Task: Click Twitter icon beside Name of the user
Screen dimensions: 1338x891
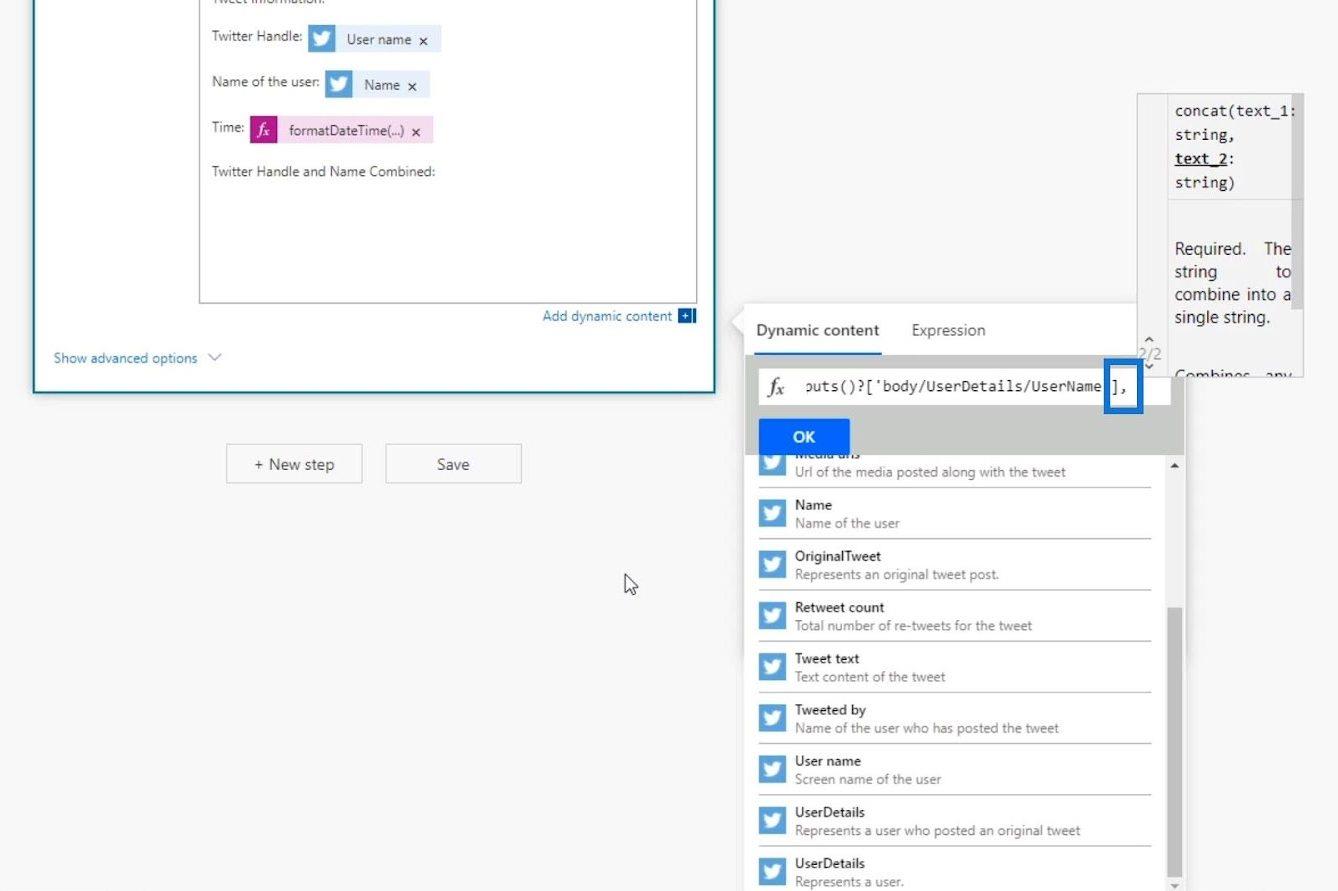Action: 772,513
